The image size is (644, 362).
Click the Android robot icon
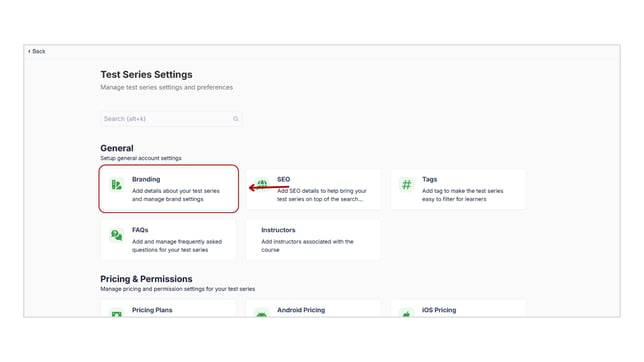(x=262, y=314)
